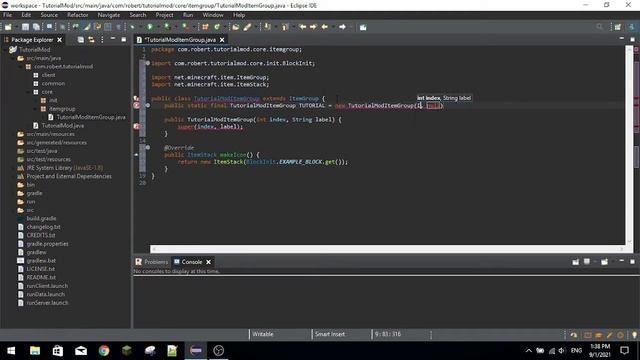
Task: Open Package Explorer View Menu dots
Action: [x=102, y=40]
